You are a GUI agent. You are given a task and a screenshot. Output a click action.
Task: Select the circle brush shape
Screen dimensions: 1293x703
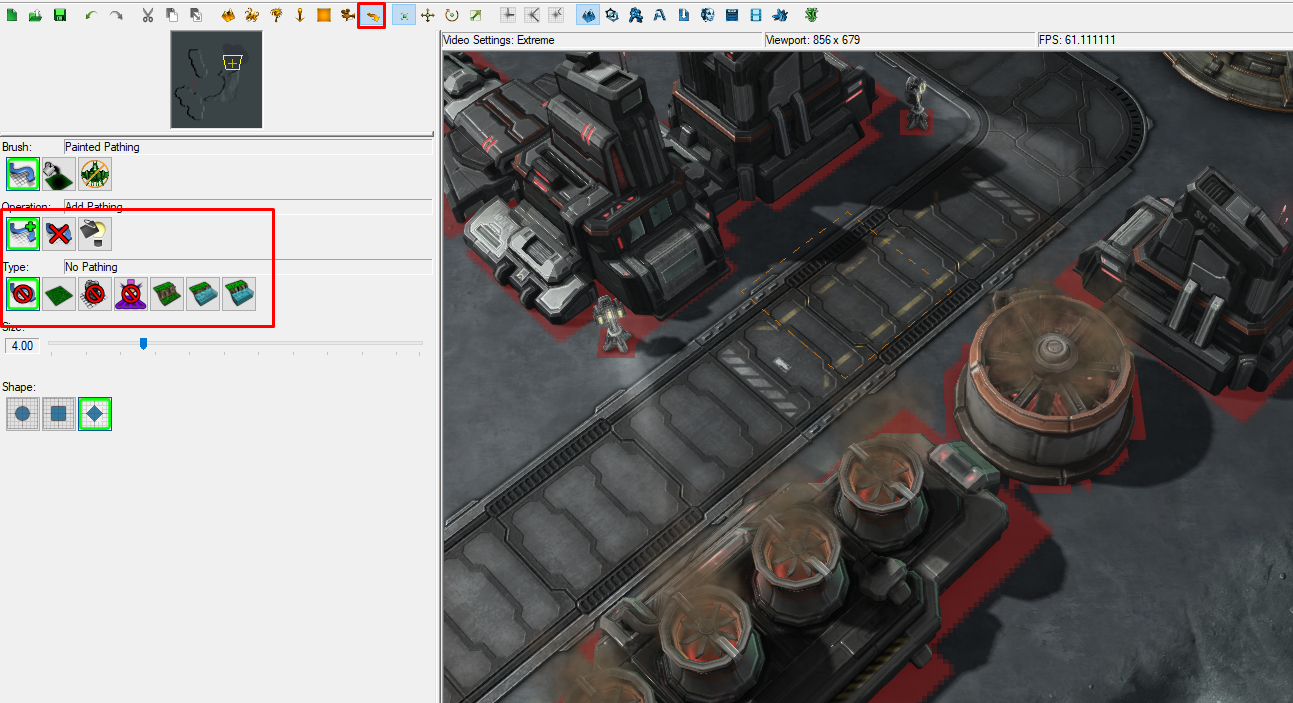pos(23,414)
